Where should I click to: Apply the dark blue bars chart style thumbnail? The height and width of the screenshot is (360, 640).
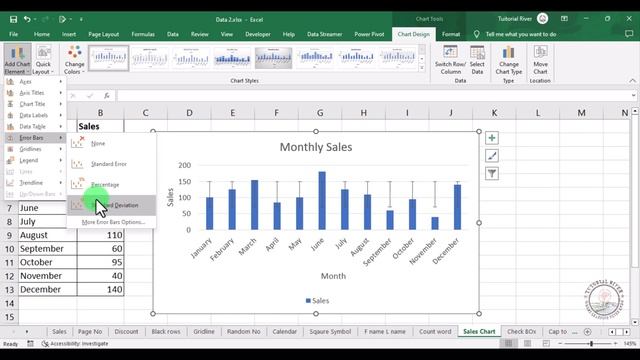[x=232, y=58]
